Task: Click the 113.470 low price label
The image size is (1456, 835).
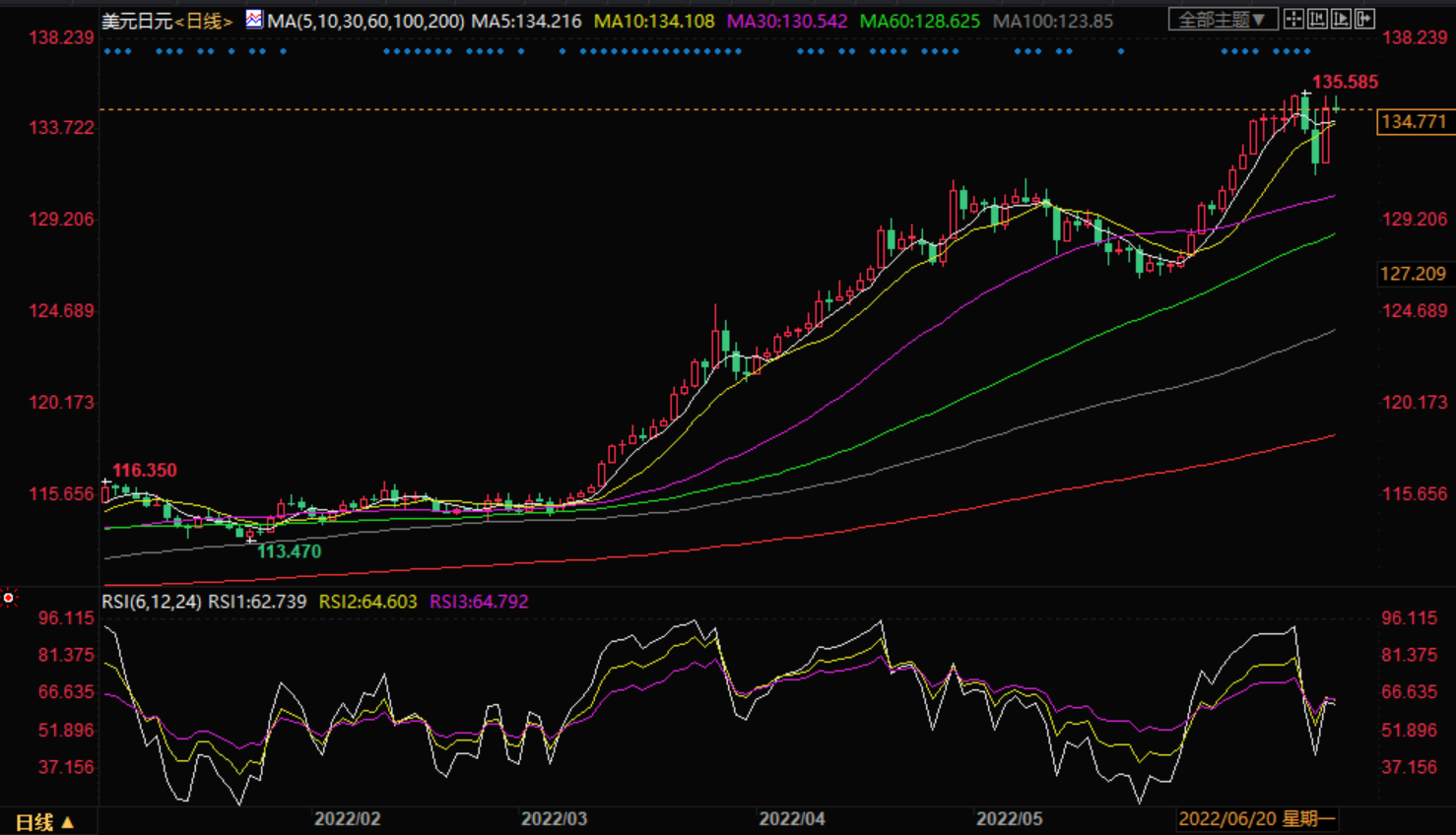Action: click(289, 551)
